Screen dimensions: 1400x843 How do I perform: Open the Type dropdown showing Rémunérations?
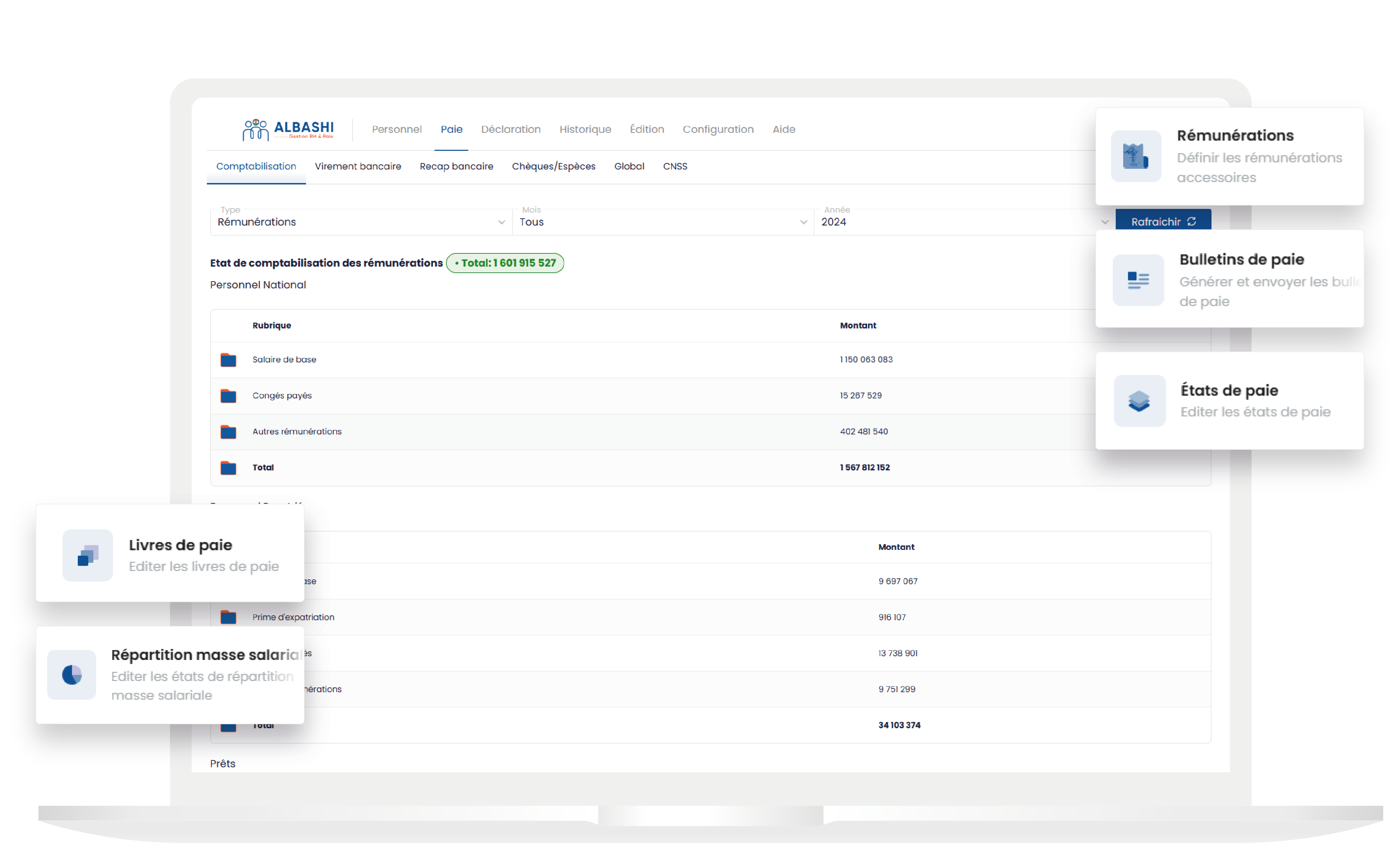tap(361, 222)
